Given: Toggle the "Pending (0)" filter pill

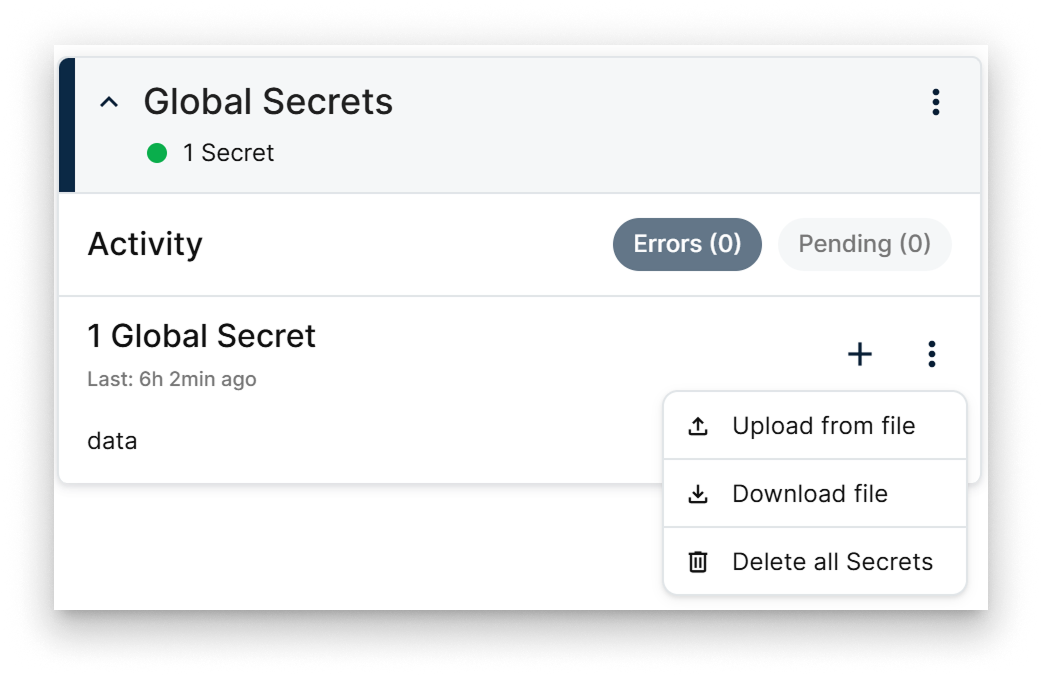Looking at the screenshot, I should pos(864,243).
